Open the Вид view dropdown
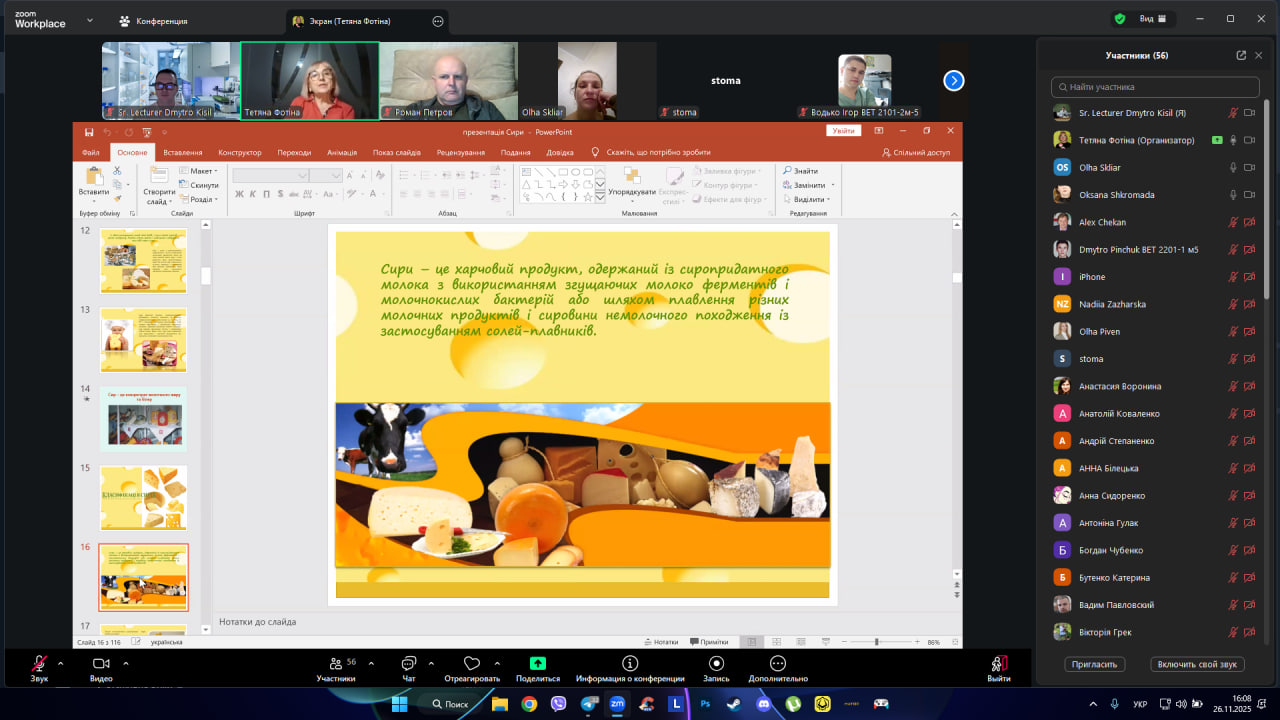Image resolution: width=1280 pixels, height=720 pixels. pos(1152,19)
